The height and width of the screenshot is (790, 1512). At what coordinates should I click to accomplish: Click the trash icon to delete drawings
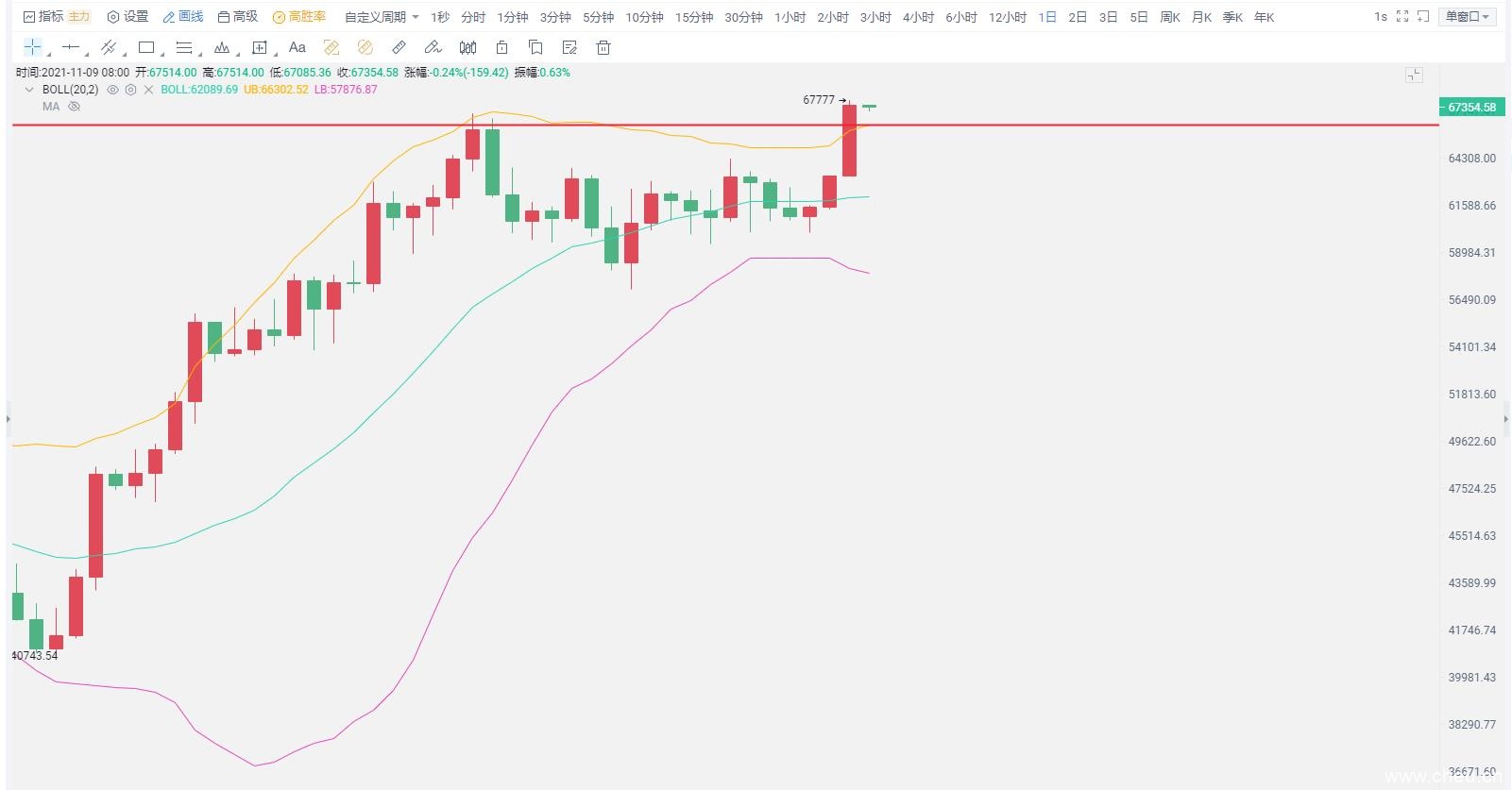(x=603, y=47)
